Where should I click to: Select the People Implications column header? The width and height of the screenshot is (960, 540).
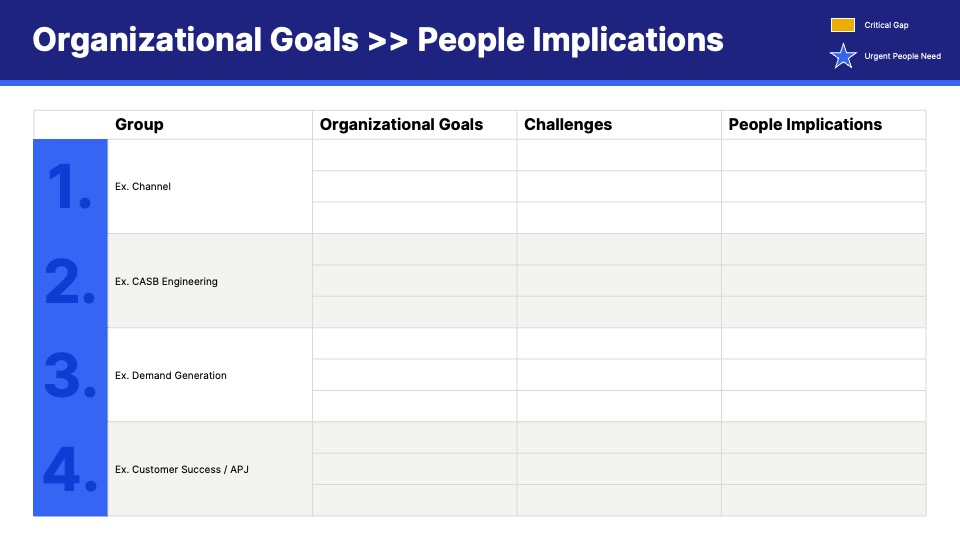[x=805, y=125]
